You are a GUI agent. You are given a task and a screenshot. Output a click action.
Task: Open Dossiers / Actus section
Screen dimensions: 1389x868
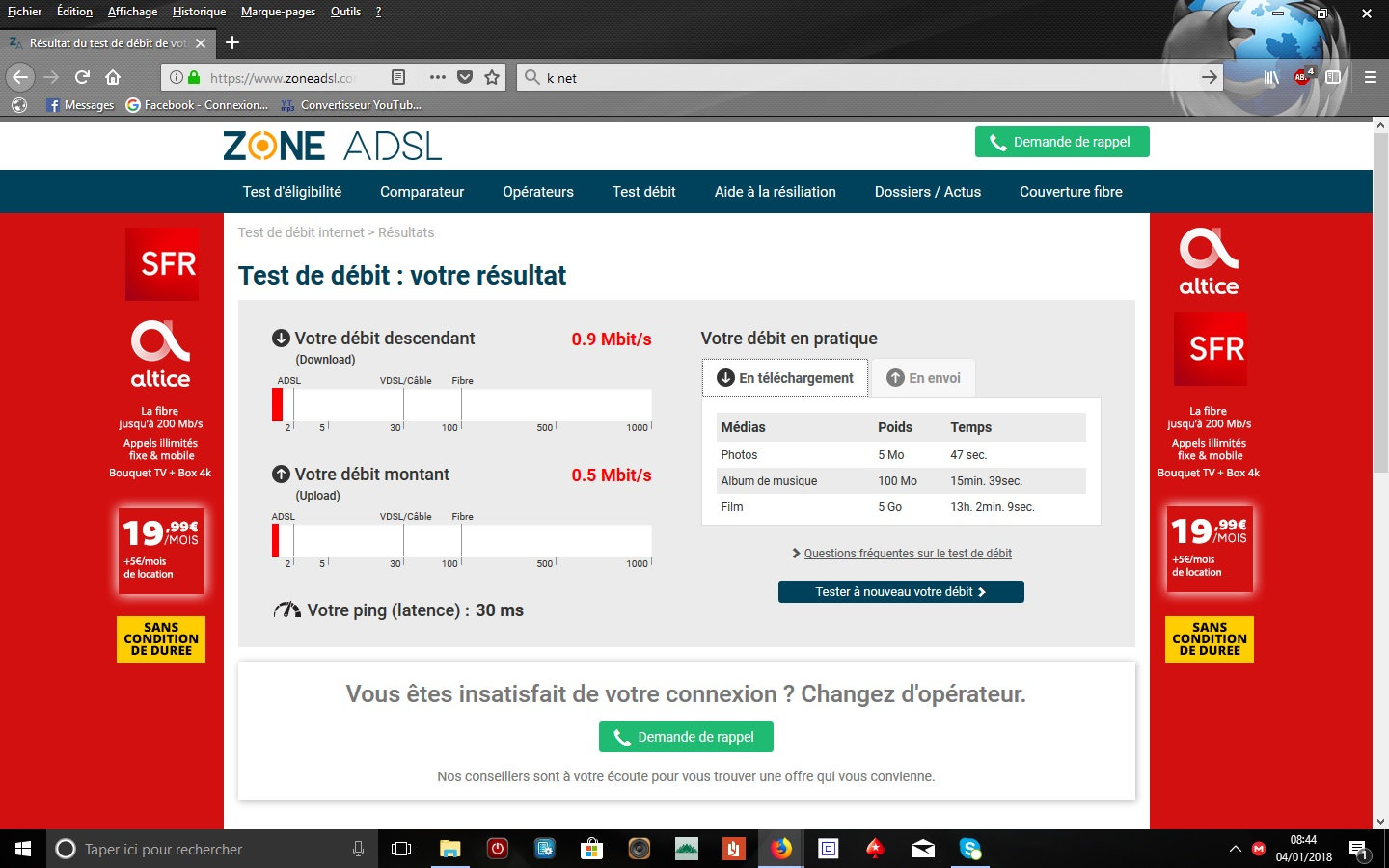coord(928,192)
